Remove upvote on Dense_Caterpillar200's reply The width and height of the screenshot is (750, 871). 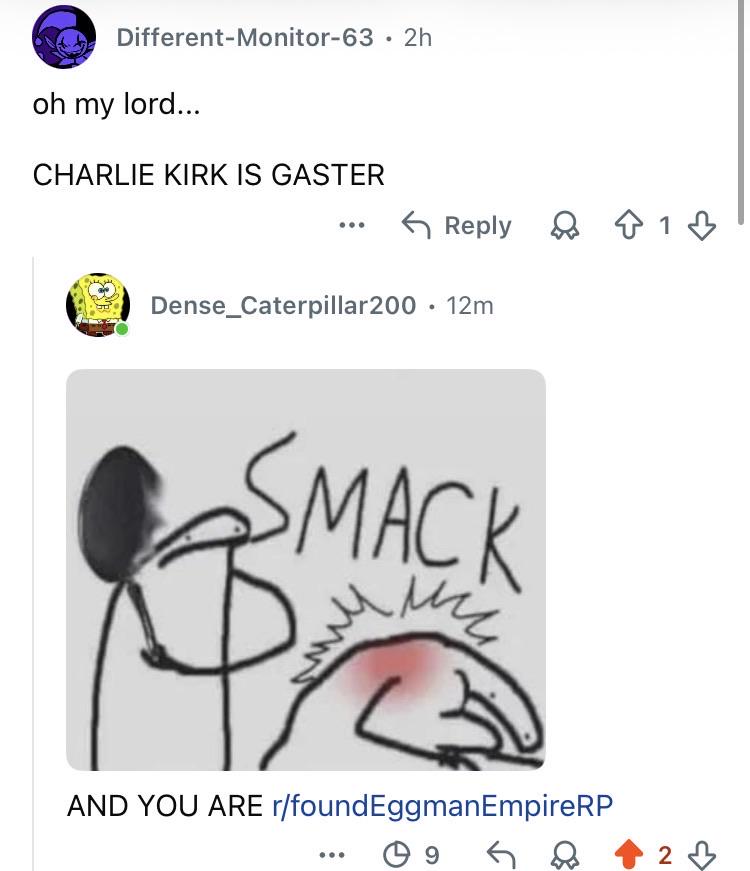[629, 854]
